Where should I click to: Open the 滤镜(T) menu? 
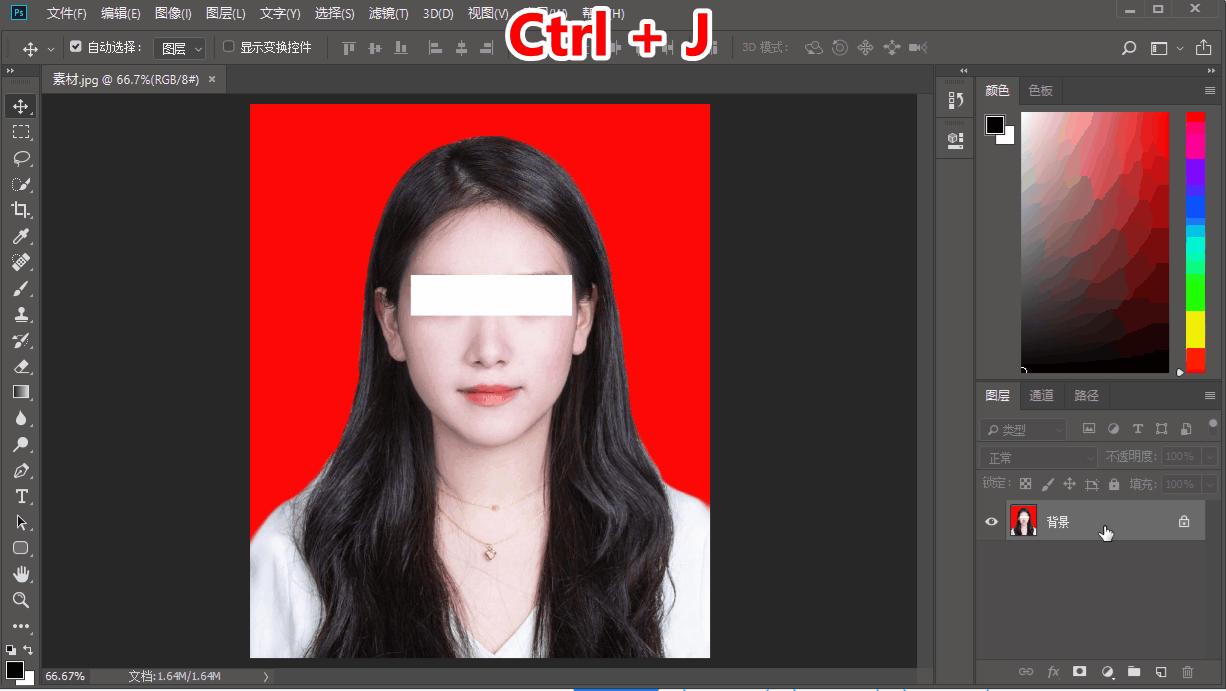click(x=388, y=14)
